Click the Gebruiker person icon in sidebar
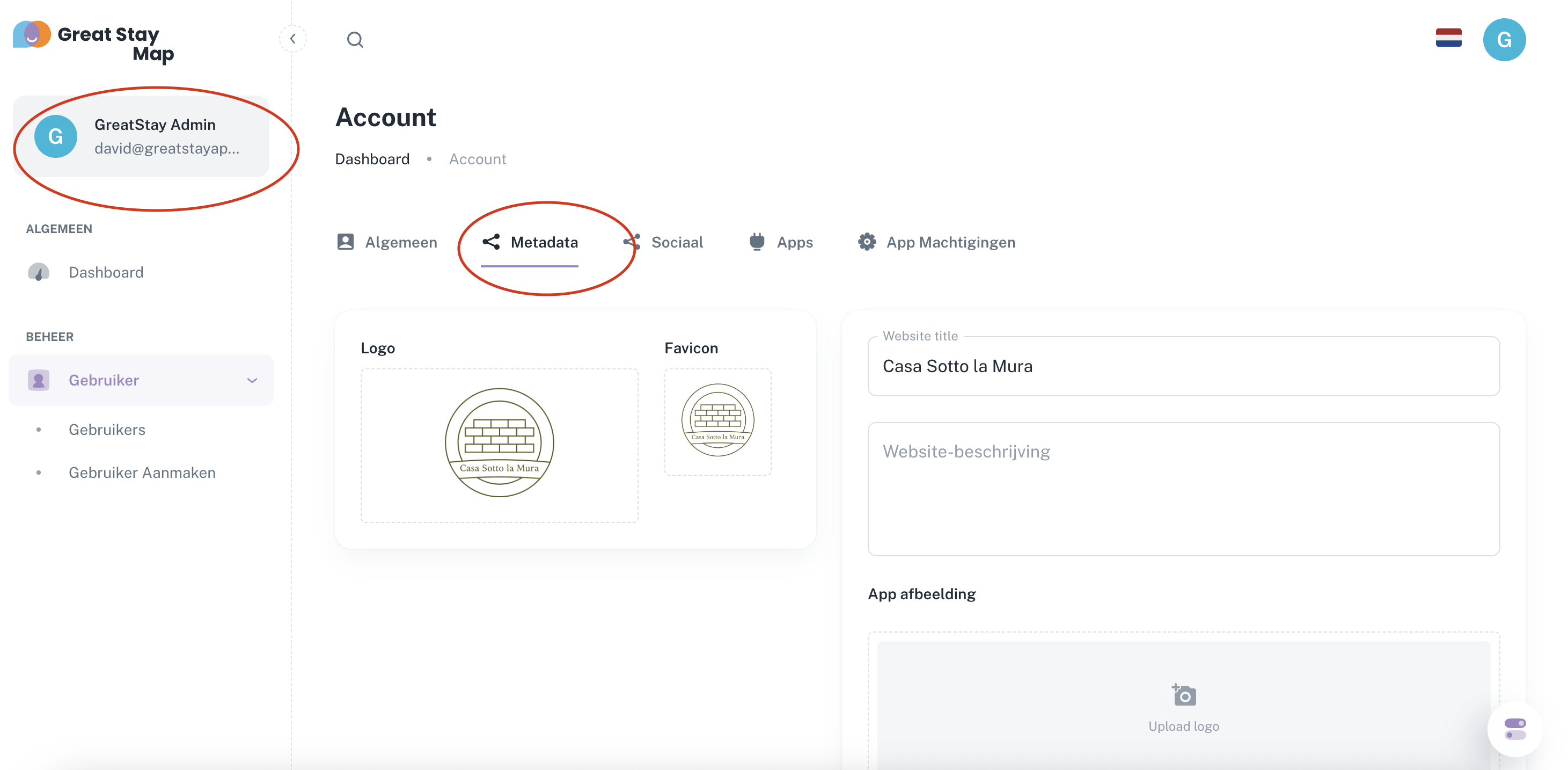Image resolution: width=1568 pixels, height=770 pixels. [x=38, y=380]
